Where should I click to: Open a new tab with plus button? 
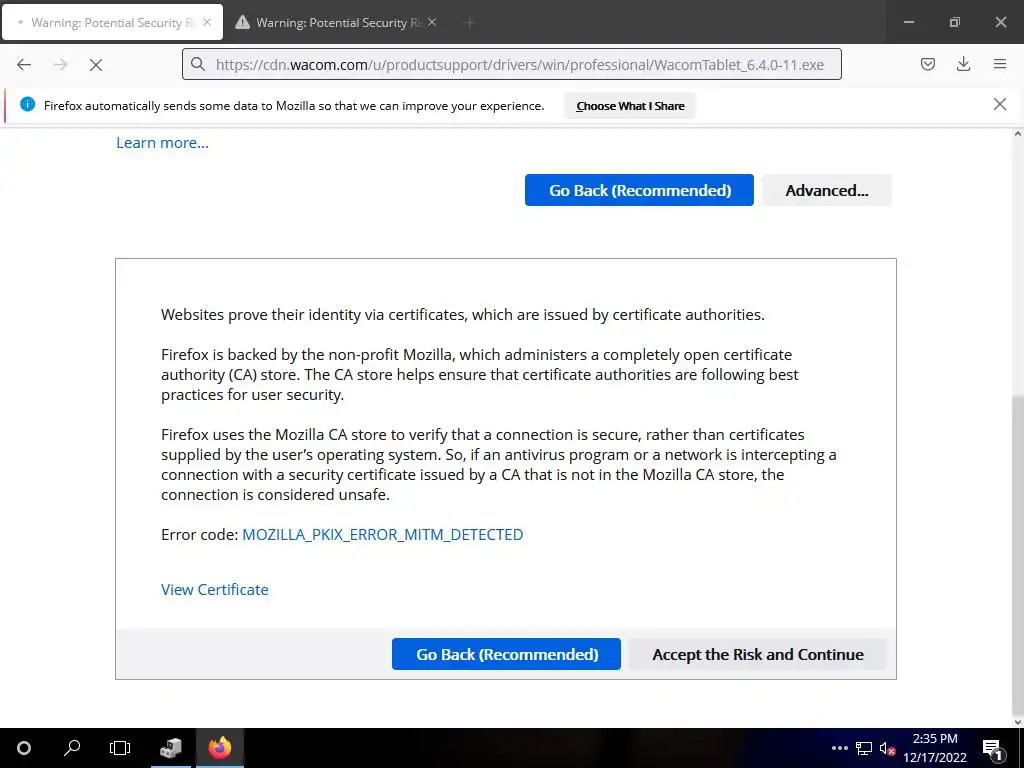[470, 23]
